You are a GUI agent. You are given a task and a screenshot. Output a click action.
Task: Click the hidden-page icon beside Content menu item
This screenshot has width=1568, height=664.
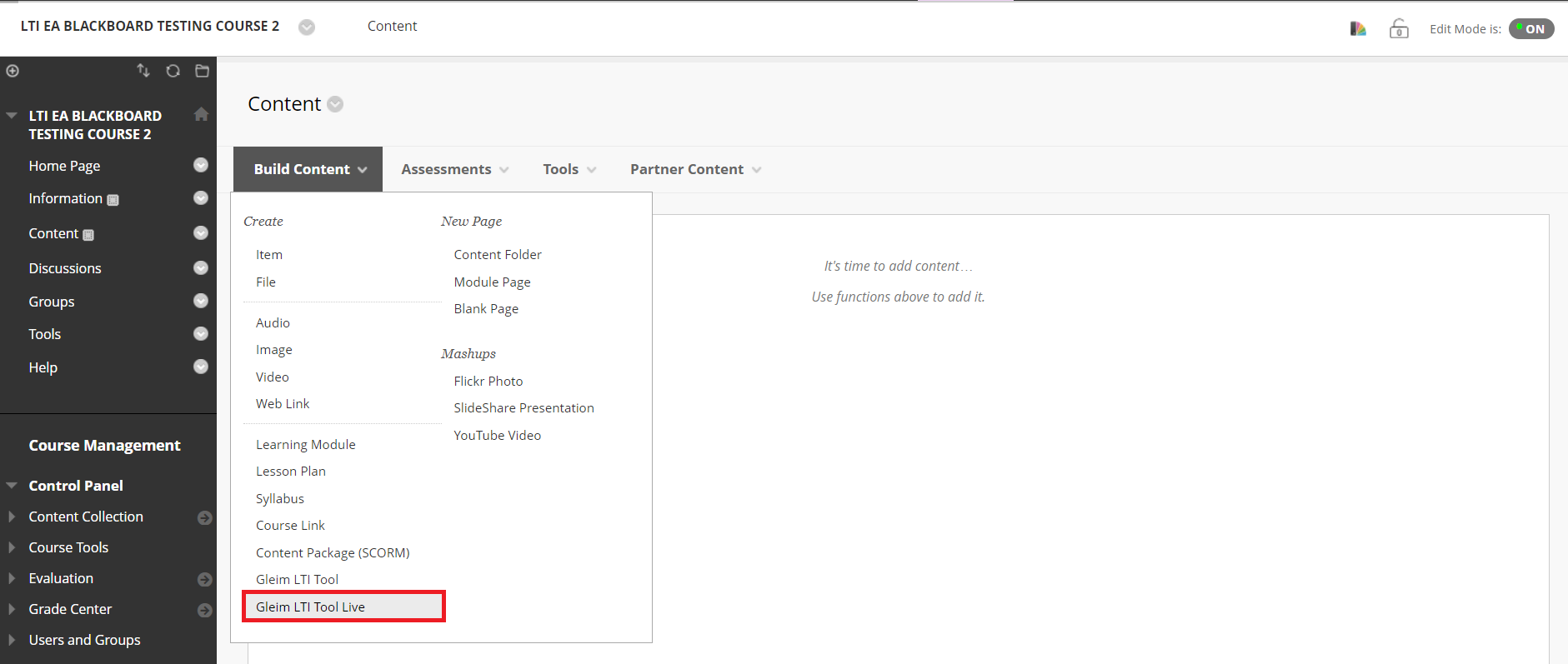88,235
